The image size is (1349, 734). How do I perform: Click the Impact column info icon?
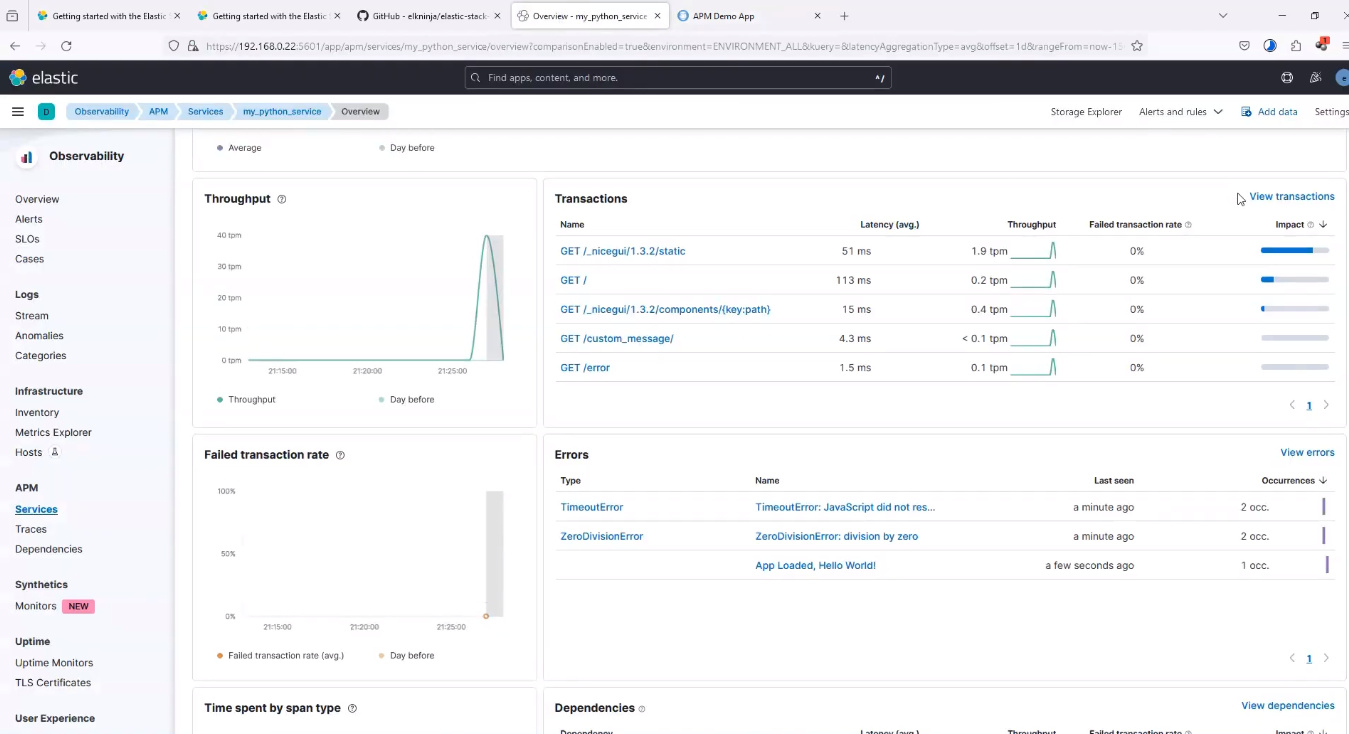coord(1311,225)
